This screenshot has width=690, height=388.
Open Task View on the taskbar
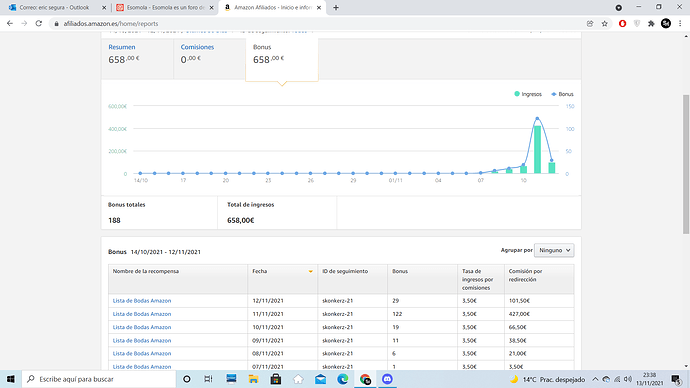coord(209,379)
